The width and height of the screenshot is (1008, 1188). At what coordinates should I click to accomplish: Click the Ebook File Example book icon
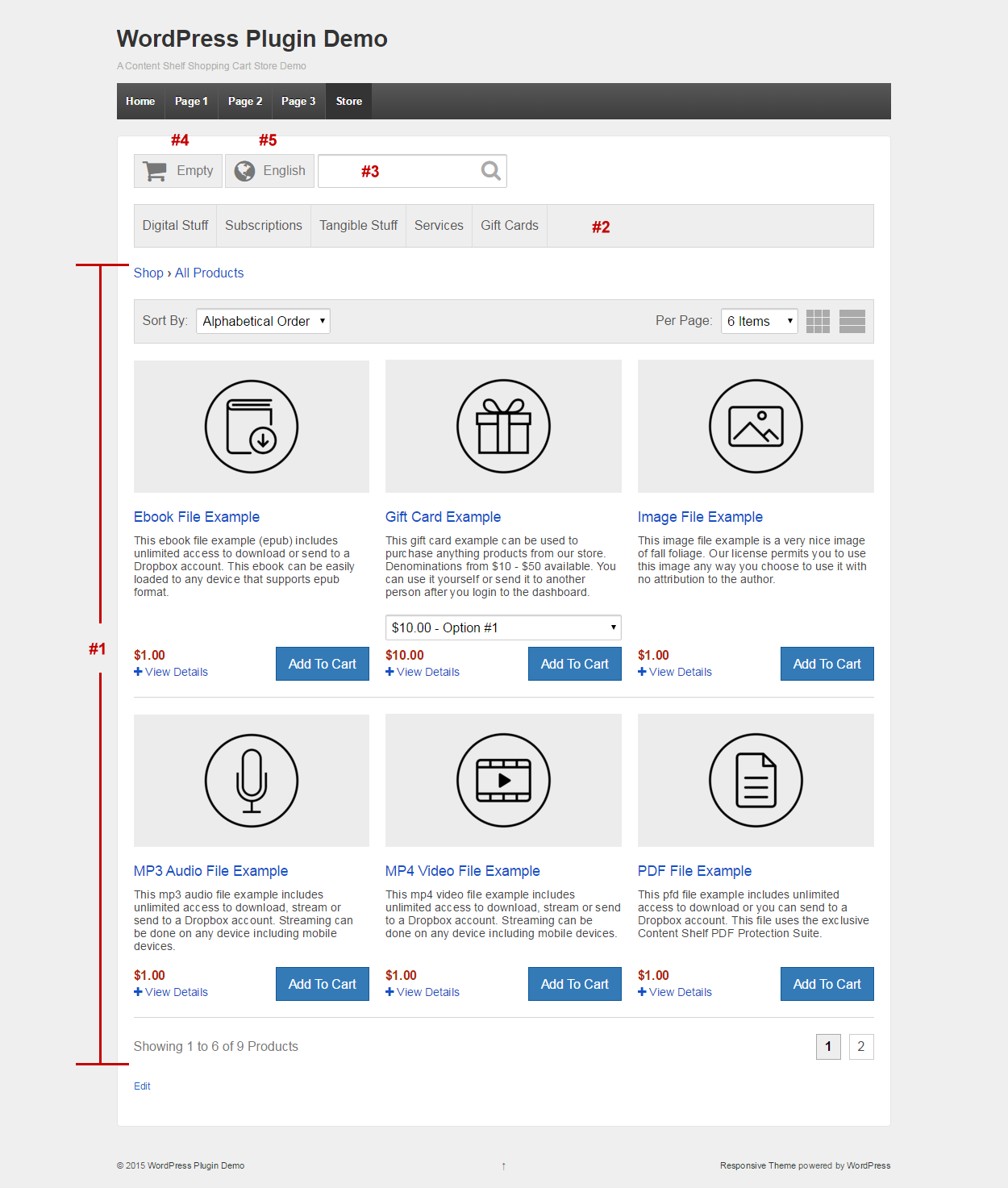(x=252, y=427)
